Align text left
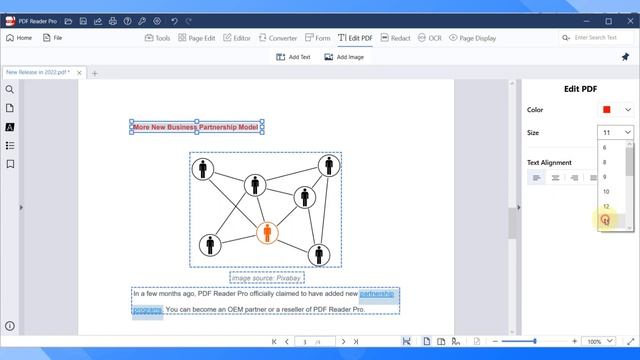This screenshot has height=360, width=640. [x=537, y=178]
